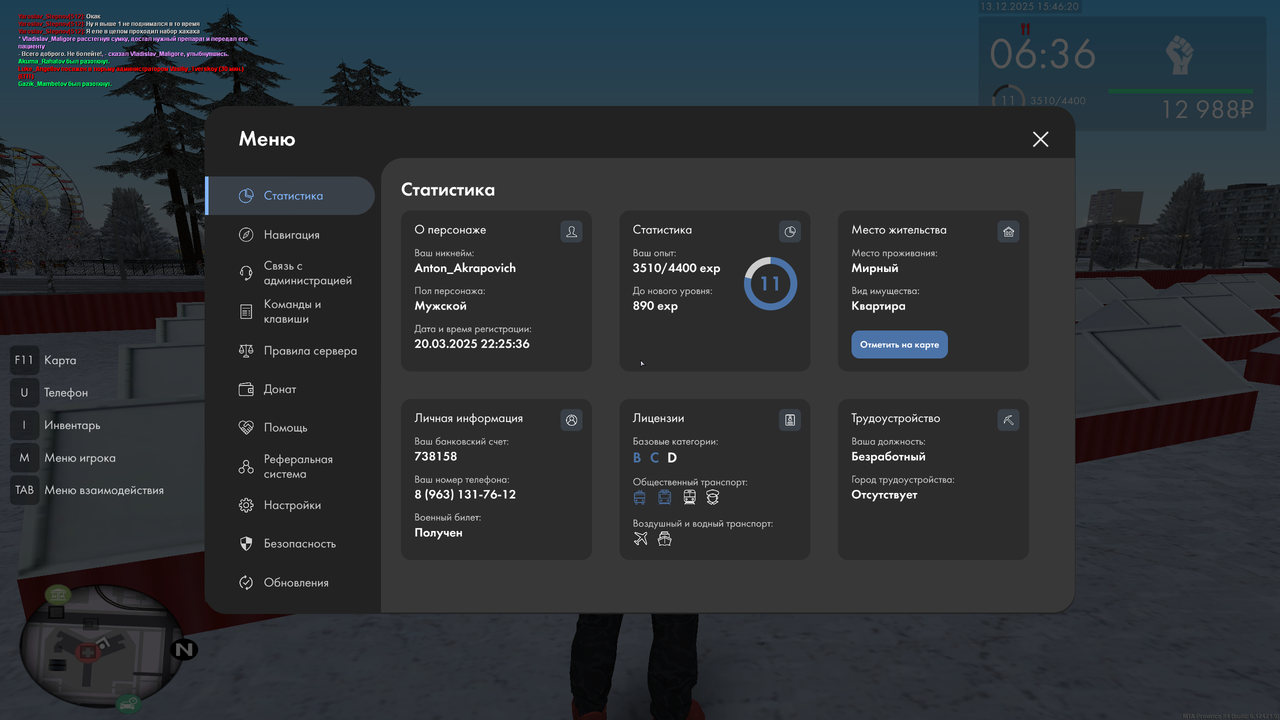Click the ID badge icon on Лицензии card
Screen dimensions: 1280x720
pos(790,420)
